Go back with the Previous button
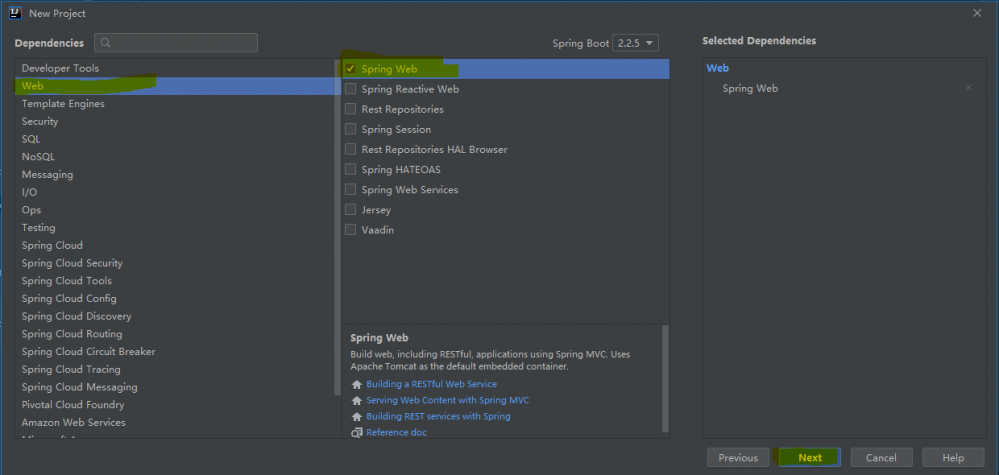Image resolution: width=999 pixels, height=475 pixels. [x=738, y=457]
